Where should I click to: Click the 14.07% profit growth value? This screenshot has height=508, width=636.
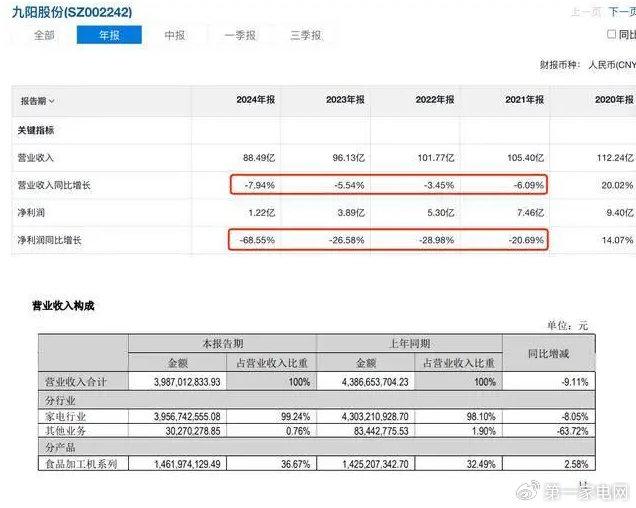[x=617, y=240]
